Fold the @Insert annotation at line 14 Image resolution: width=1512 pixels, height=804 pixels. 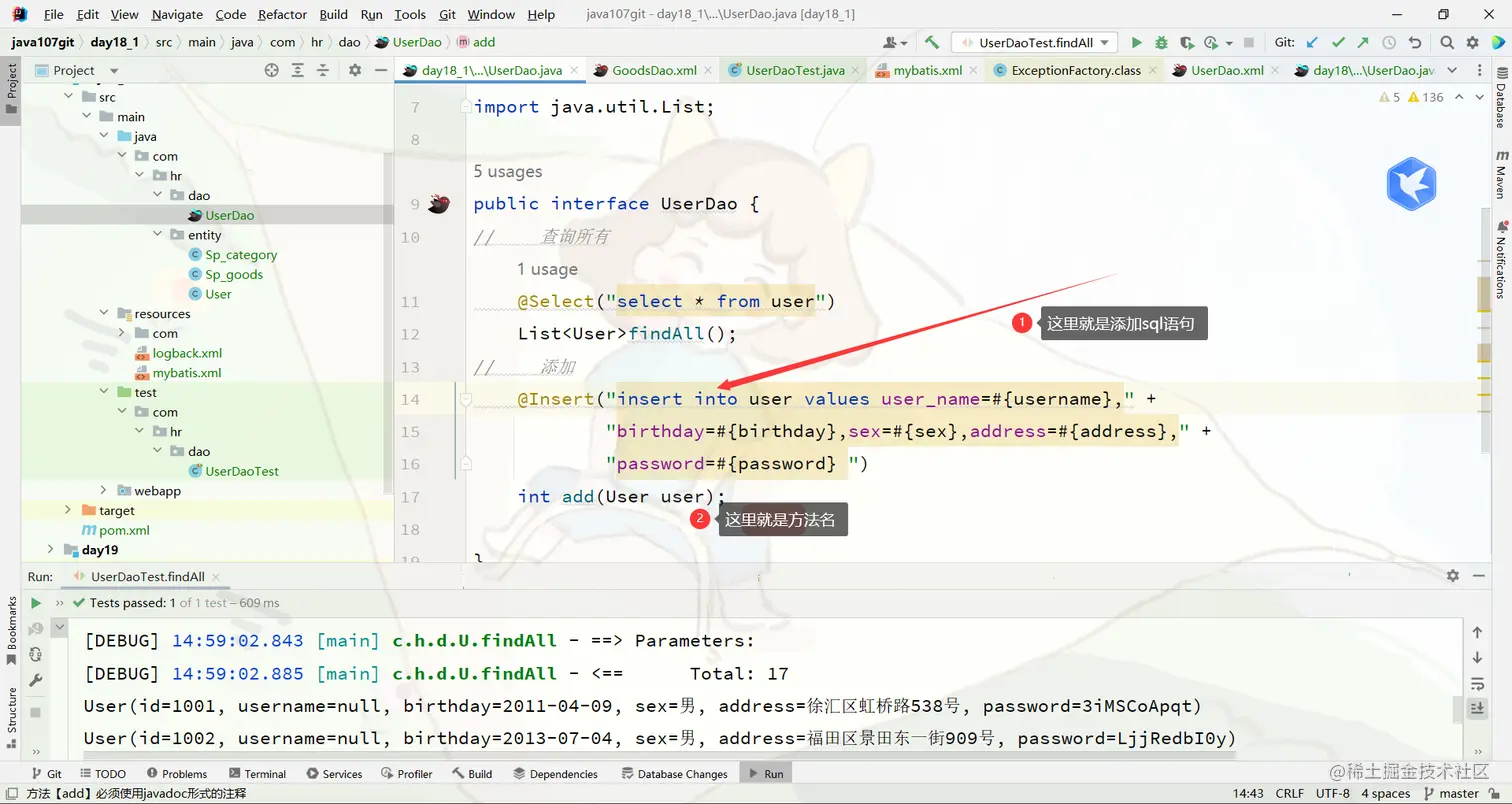[x=466, y=400]
